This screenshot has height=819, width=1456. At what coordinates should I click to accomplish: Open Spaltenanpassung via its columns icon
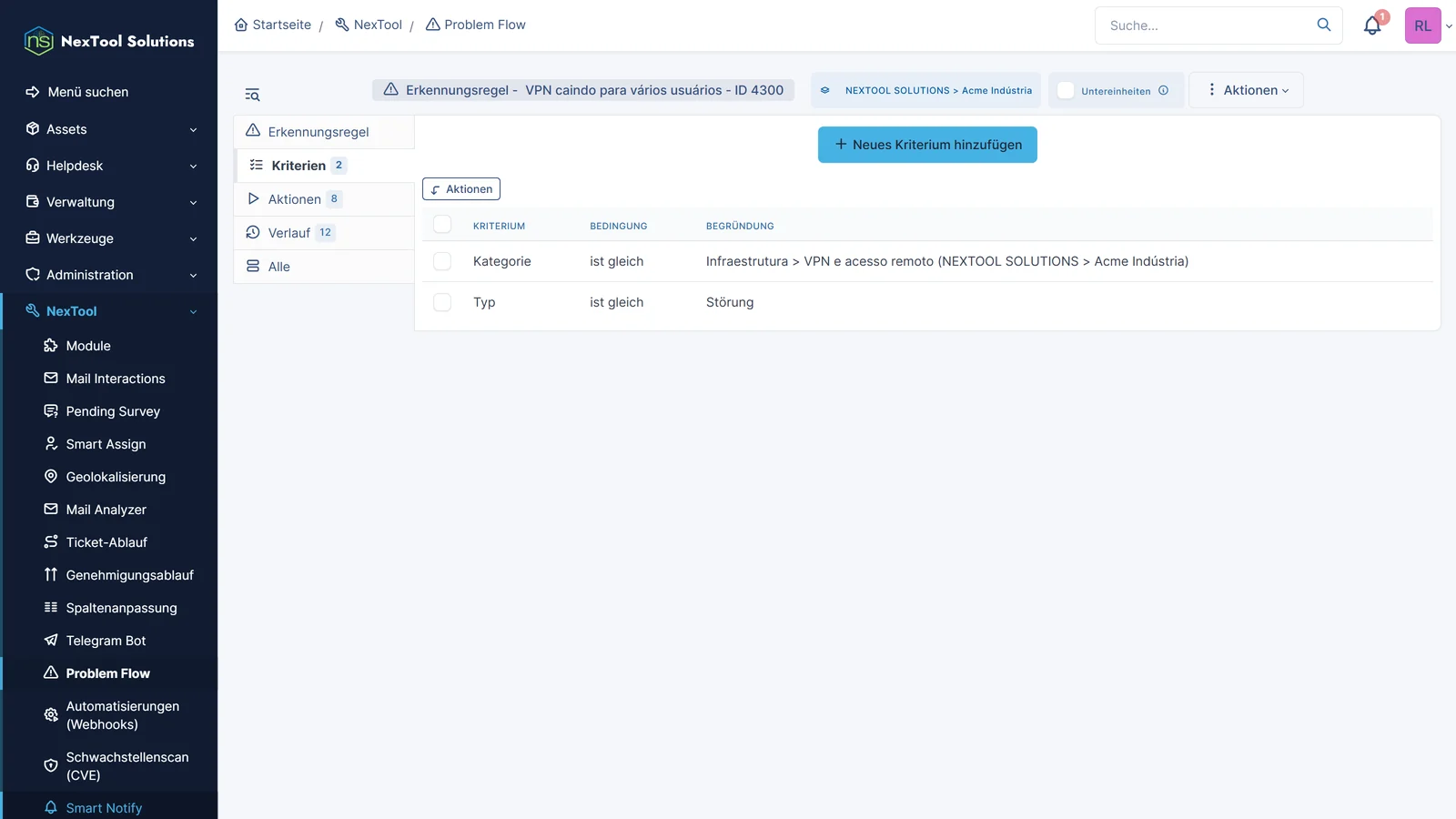click(51, 608)
